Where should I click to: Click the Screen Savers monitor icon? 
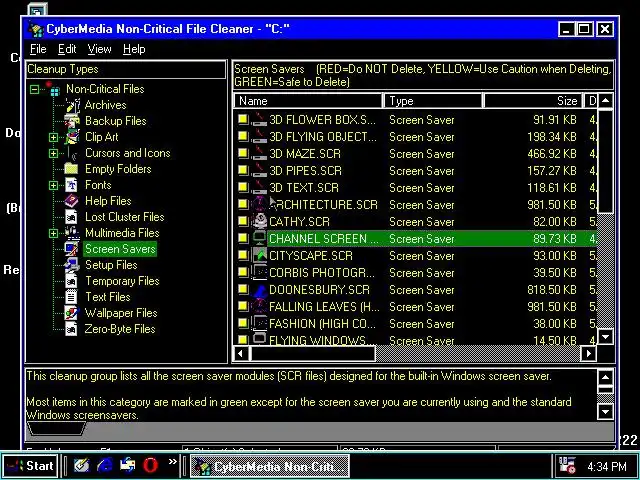click(x=72, y=249)
